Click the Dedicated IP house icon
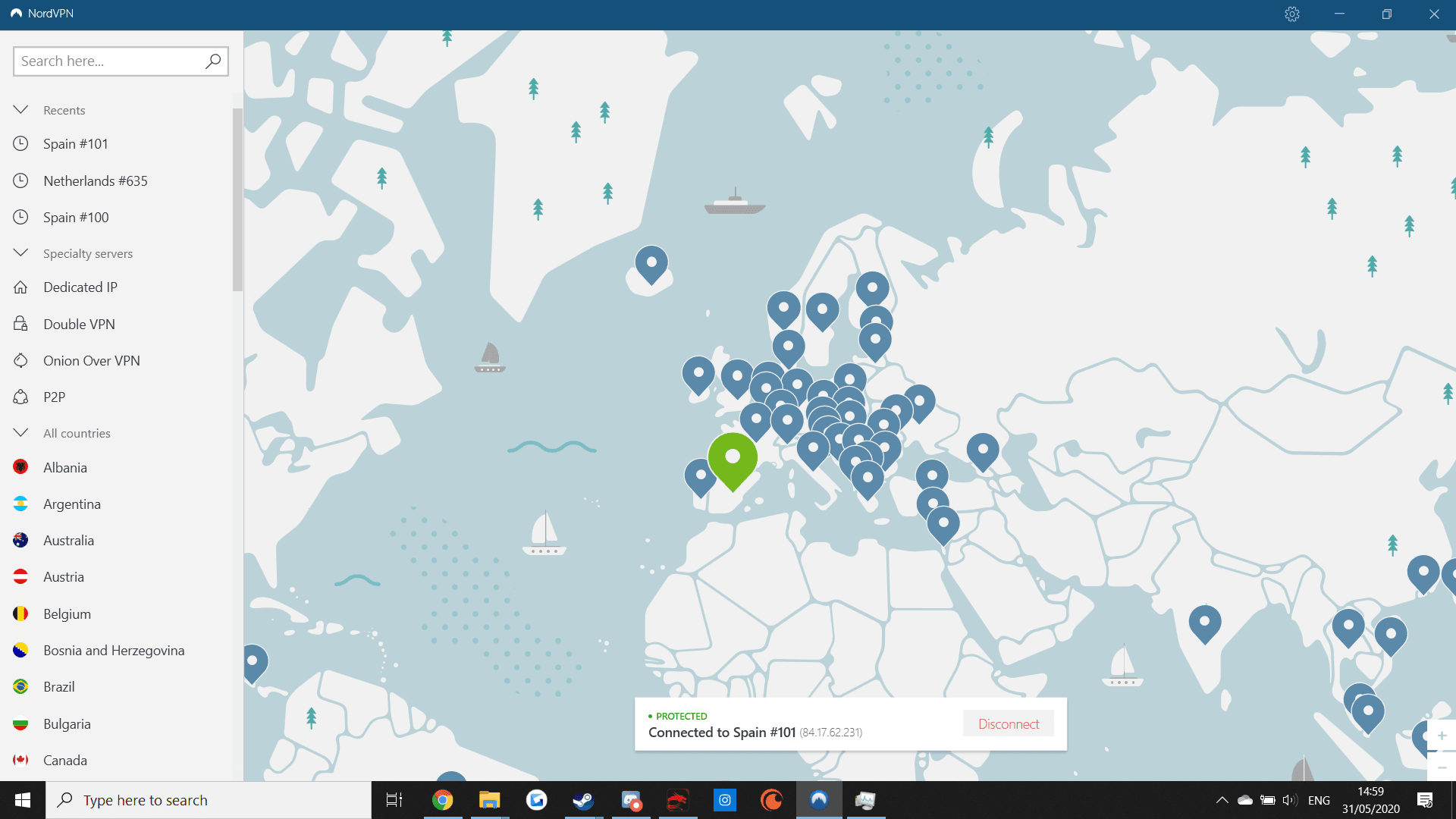This screenshot has height=819, width=1456. 20,287
